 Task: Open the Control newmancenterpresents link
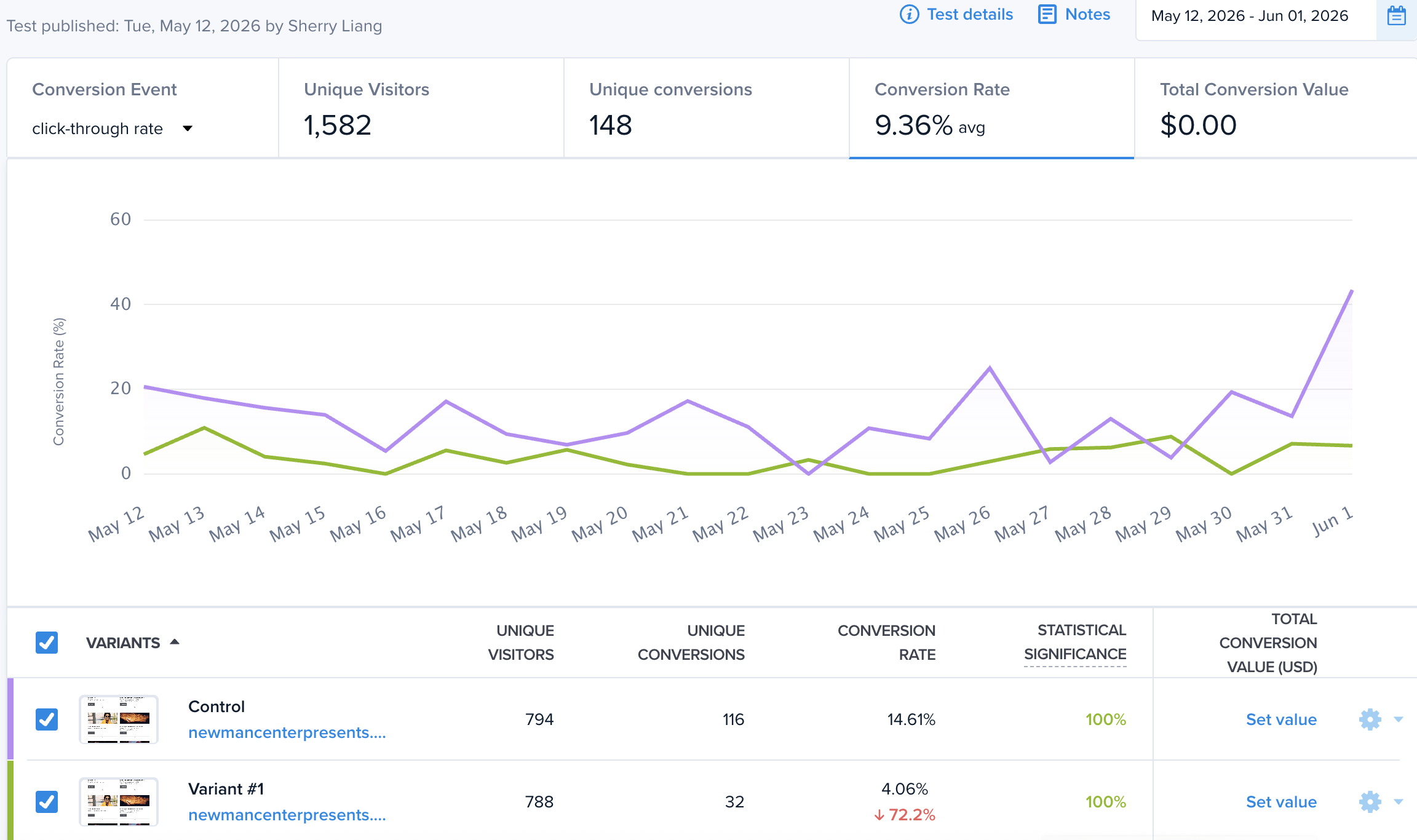coord(287,732)
